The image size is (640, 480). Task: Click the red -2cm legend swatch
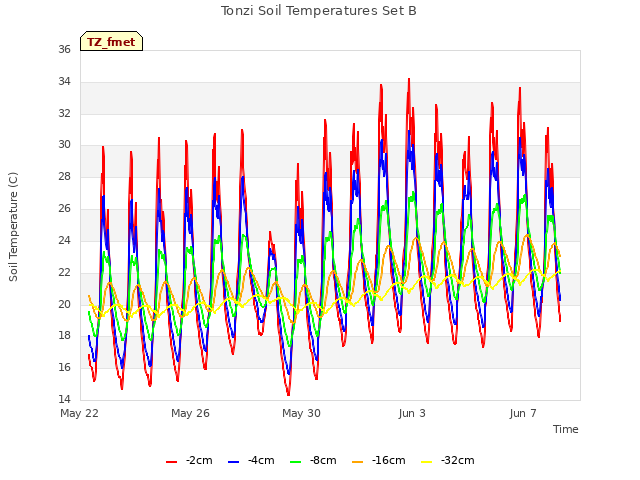(171, 462)
